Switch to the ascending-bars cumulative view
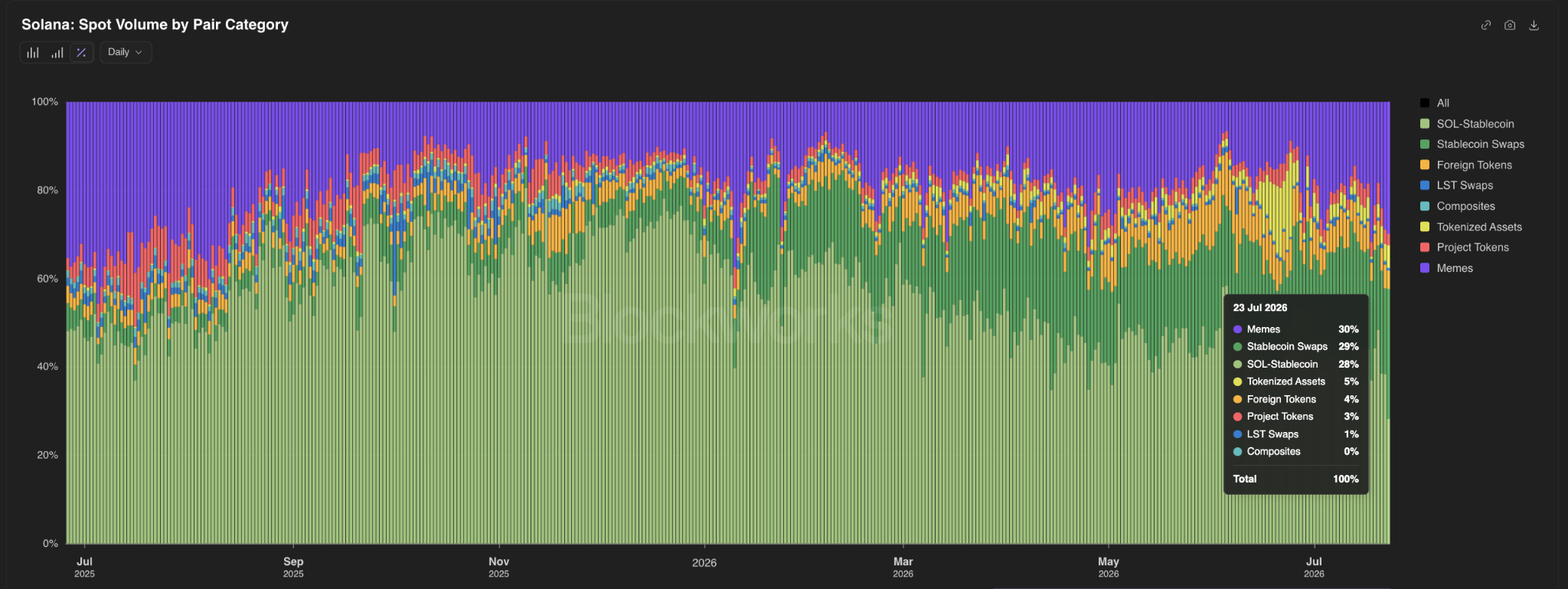 pos(57,53)
